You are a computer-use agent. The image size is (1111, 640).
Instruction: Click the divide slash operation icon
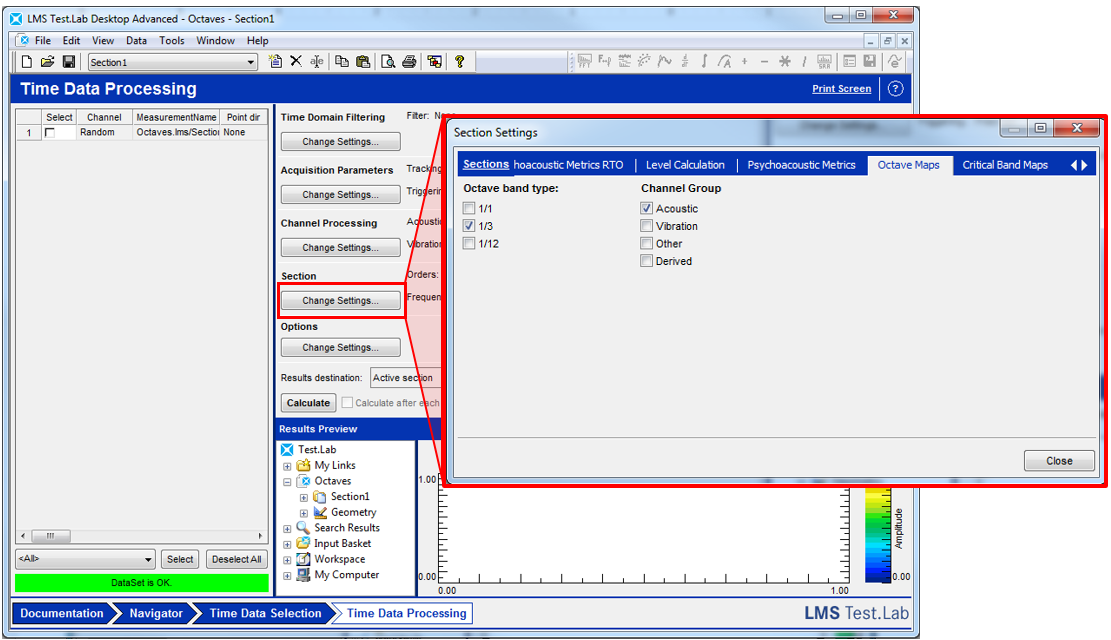pos(804,62)
